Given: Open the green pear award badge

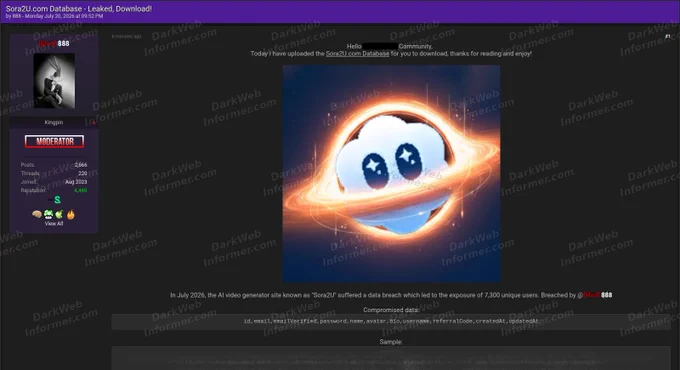Looking at the screenshot, I should coord(59,214).
